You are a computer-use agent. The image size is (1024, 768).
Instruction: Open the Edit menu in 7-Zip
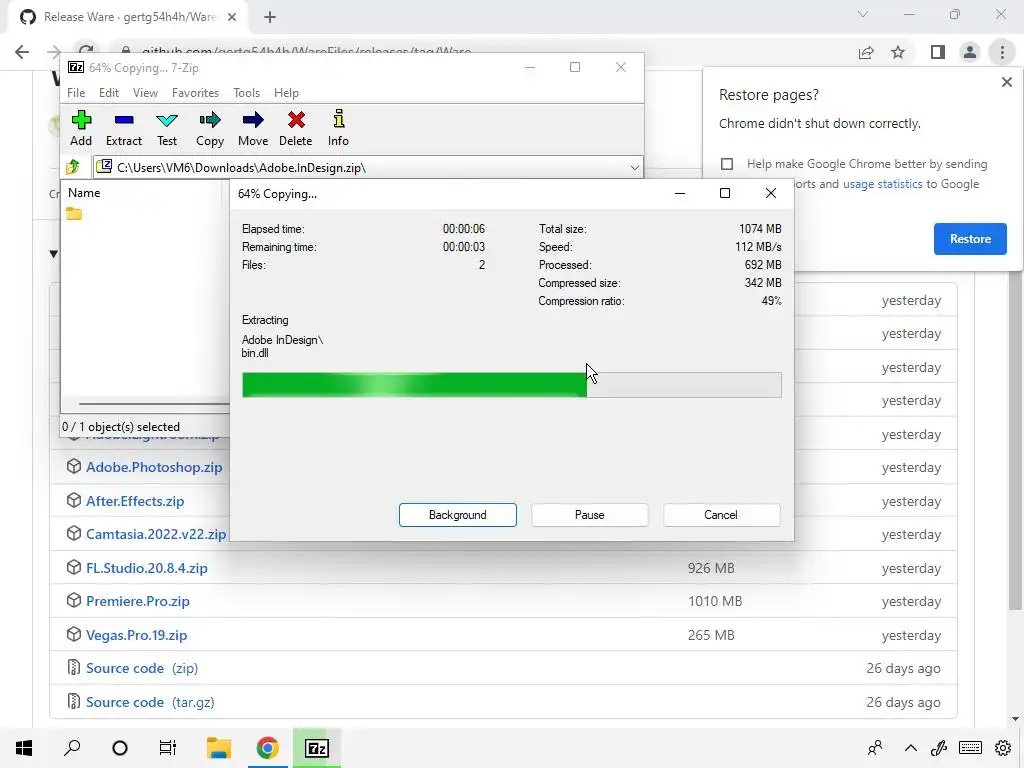click(x=108, y=93)
